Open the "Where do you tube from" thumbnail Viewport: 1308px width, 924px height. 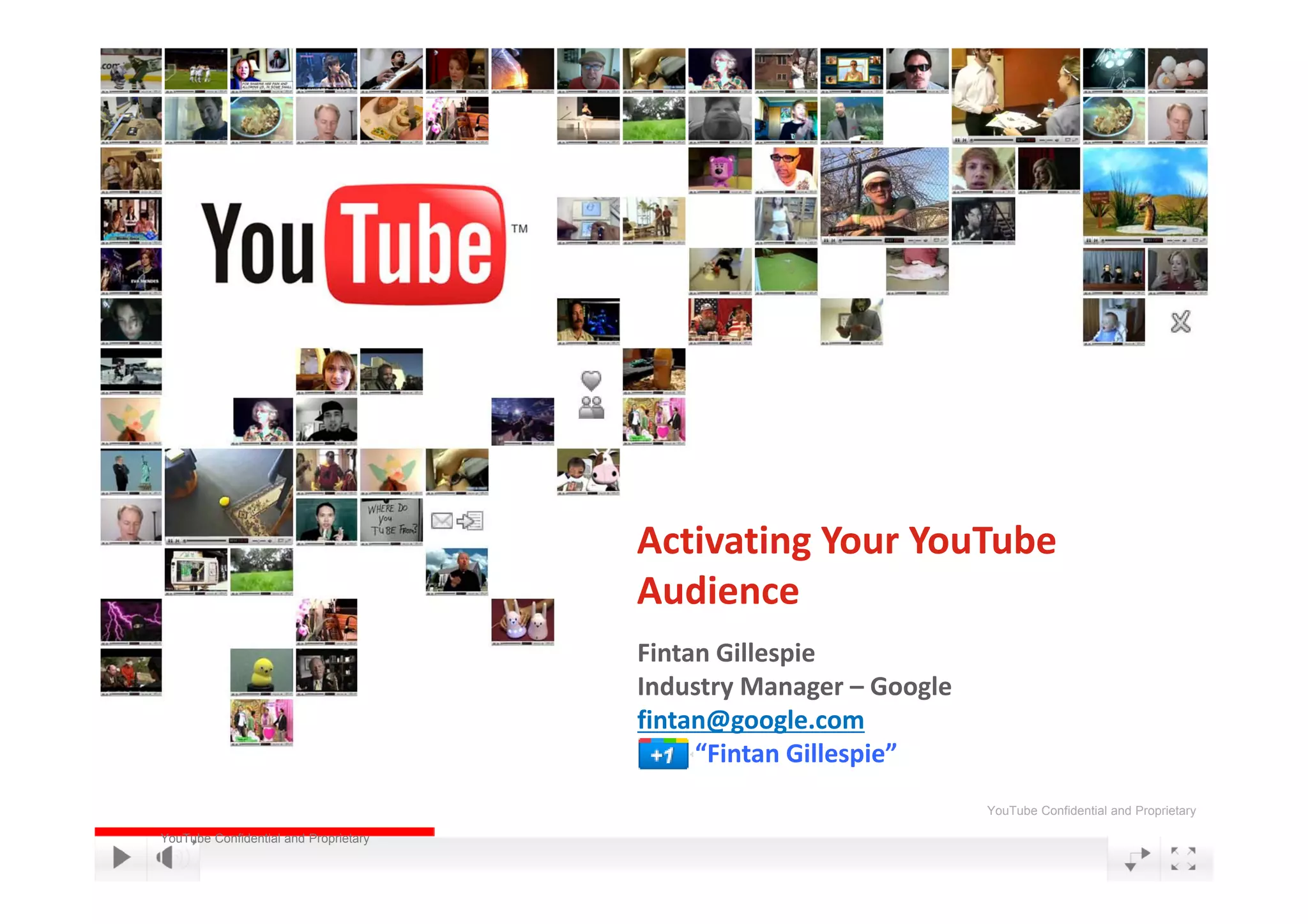pos(392,520)
